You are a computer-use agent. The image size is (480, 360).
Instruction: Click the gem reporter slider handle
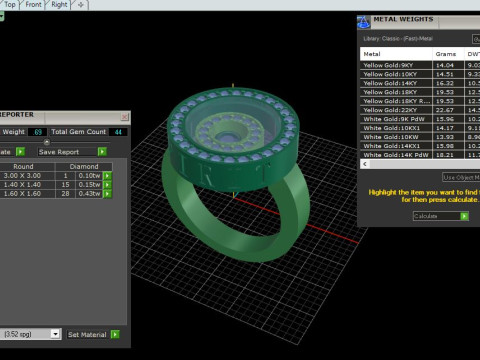point(47,142)
